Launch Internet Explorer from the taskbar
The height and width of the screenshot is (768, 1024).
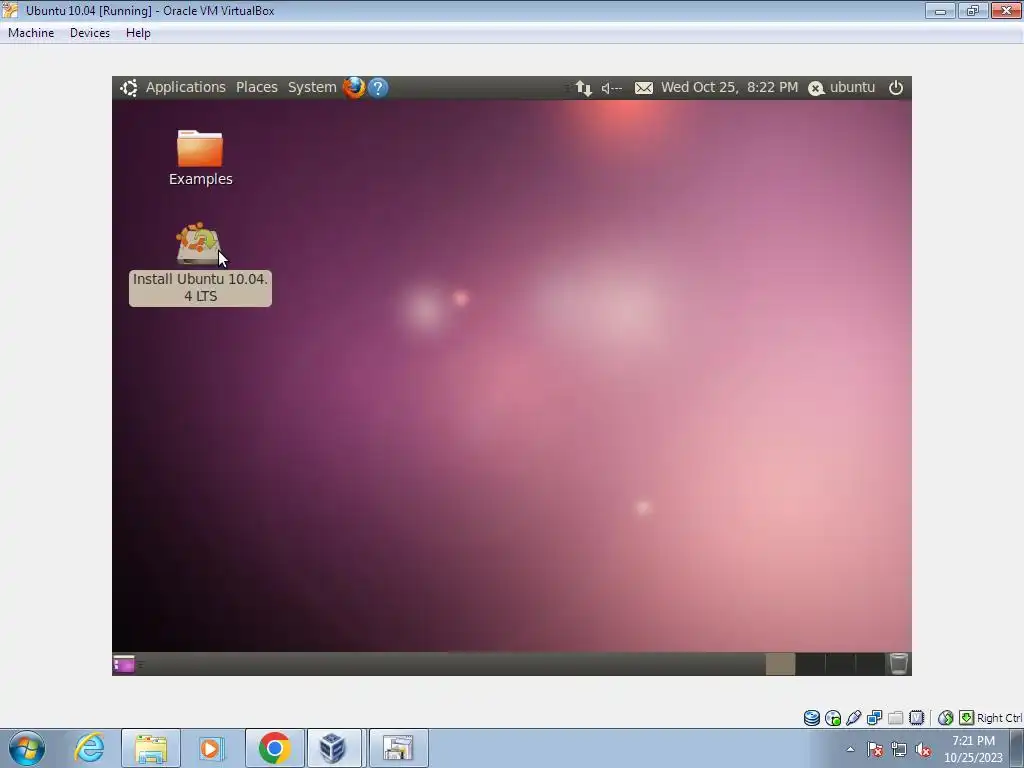pos(89,748)
